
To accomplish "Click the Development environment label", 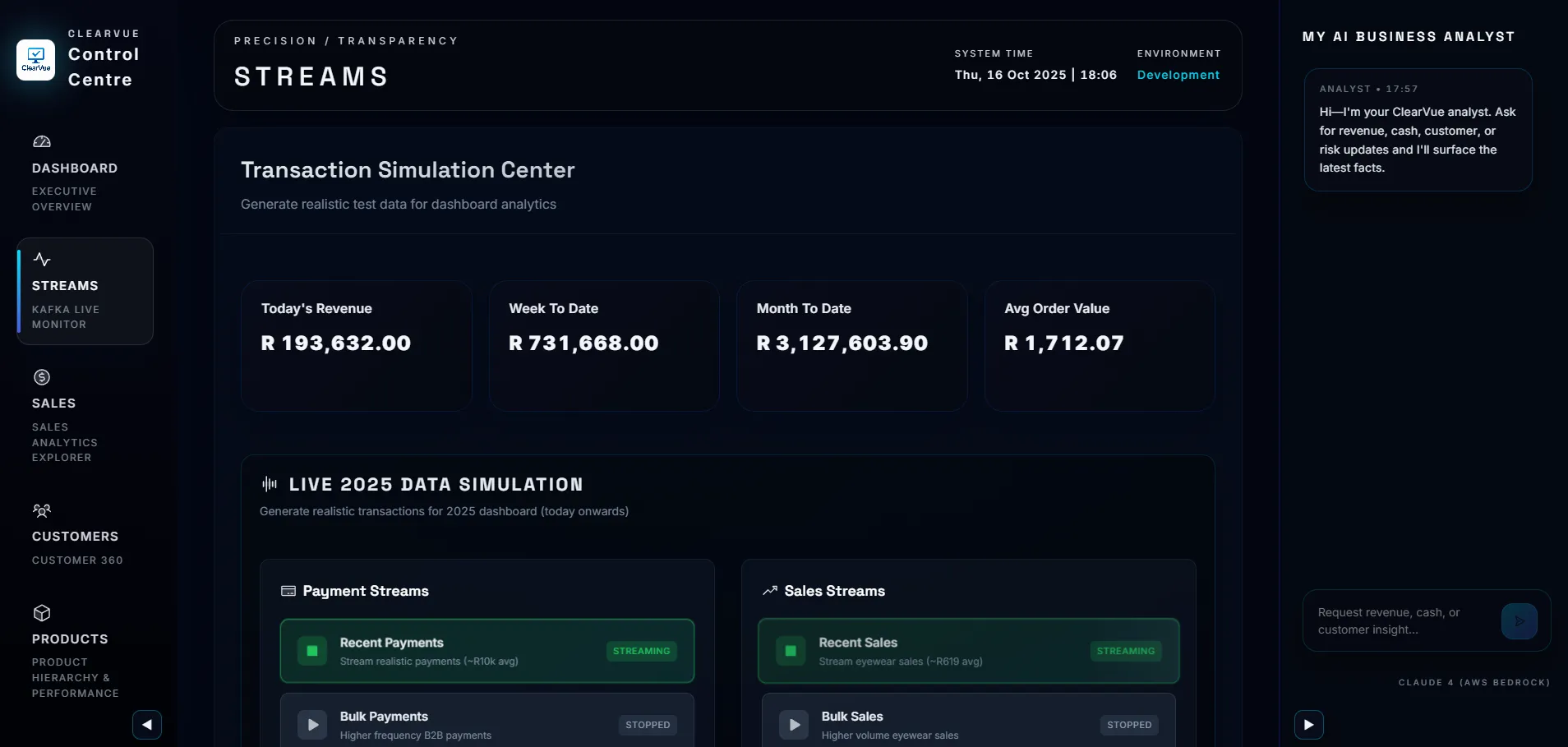I will (x=1178, y=75).
